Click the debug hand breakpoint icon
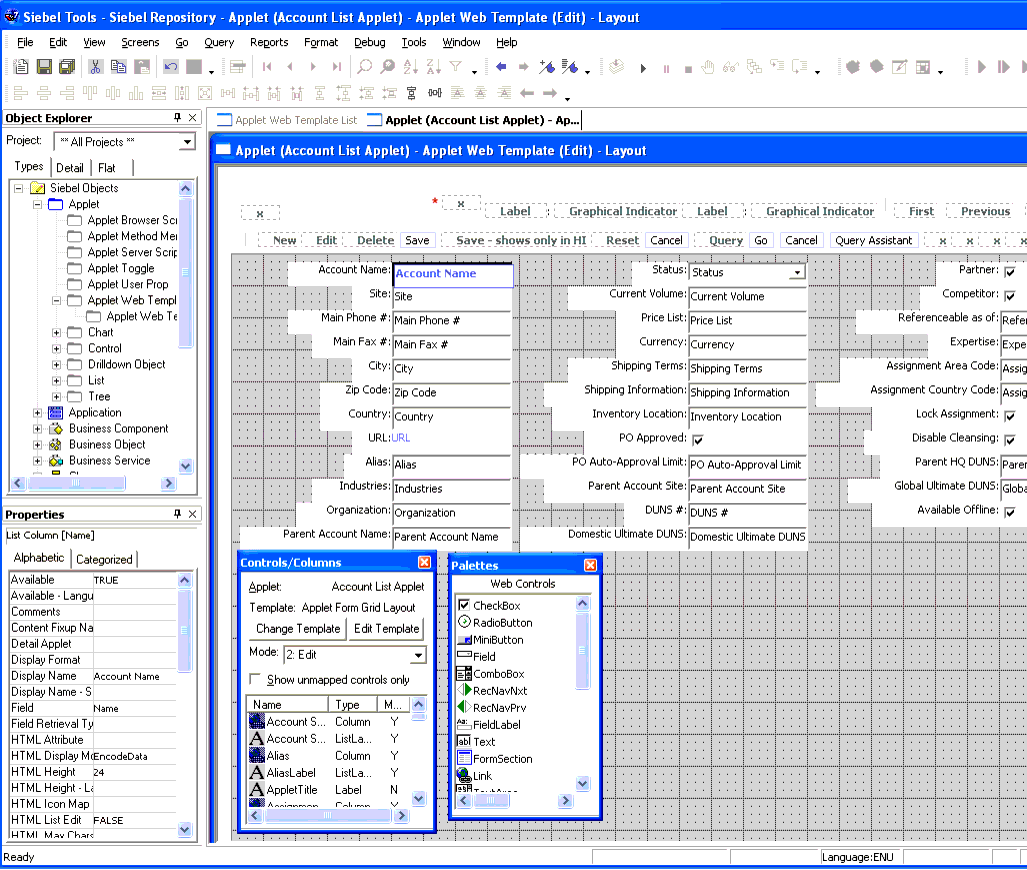Image resolution: width=1027 pixels, height=870 pixels. pyautogui.click(x=708, y=67)
